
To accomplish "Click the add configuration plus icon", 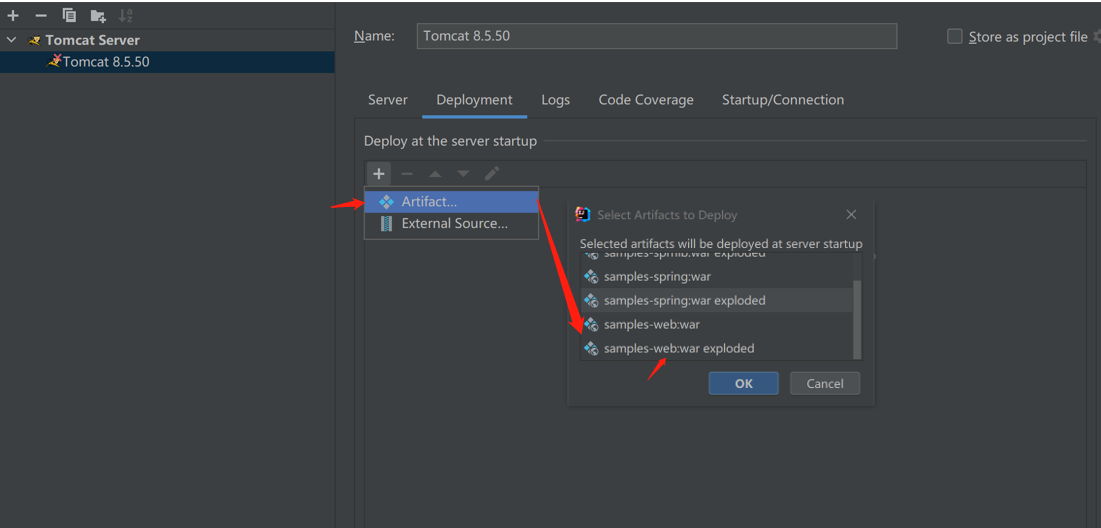I will (13, 15).
